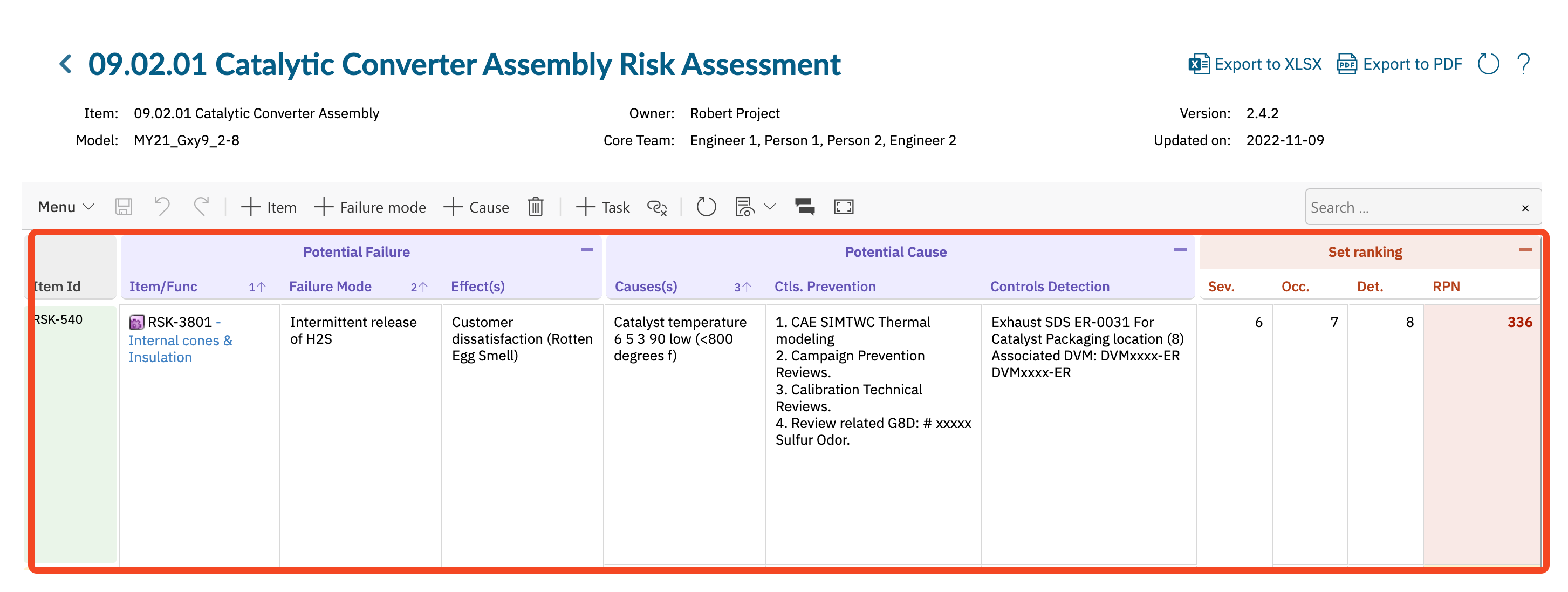Click the trash delete icon

536,207
